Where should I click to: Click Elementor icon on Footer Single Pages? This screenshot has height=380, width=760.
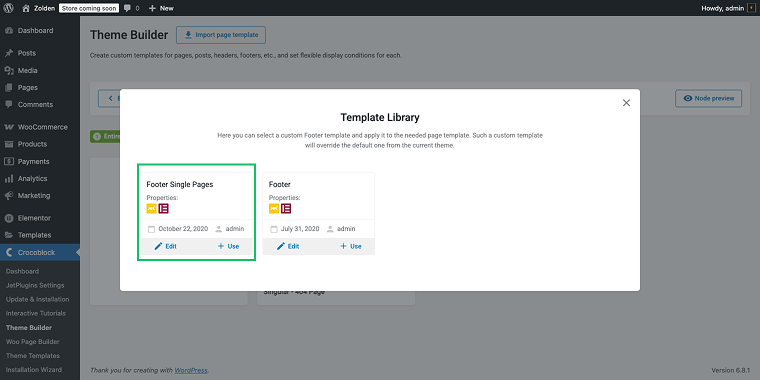(x=163, y=209)
